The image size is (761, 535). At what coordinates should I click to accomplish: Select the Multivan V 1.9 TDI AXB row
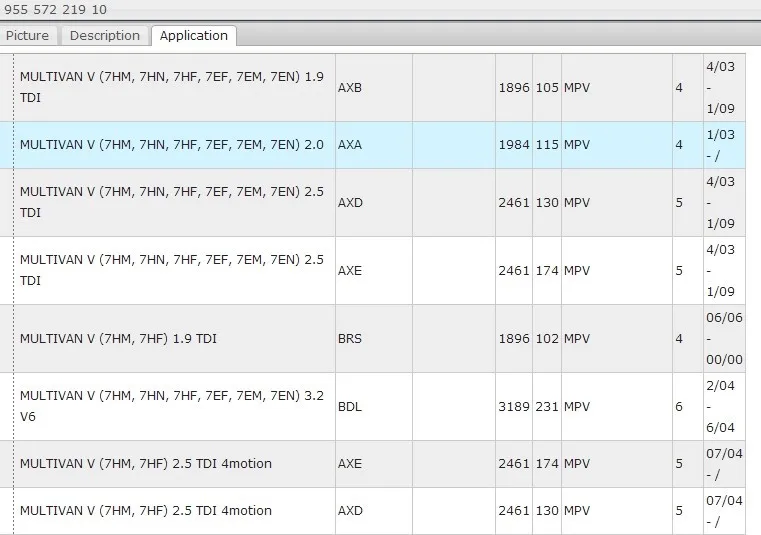coord(372,88)
